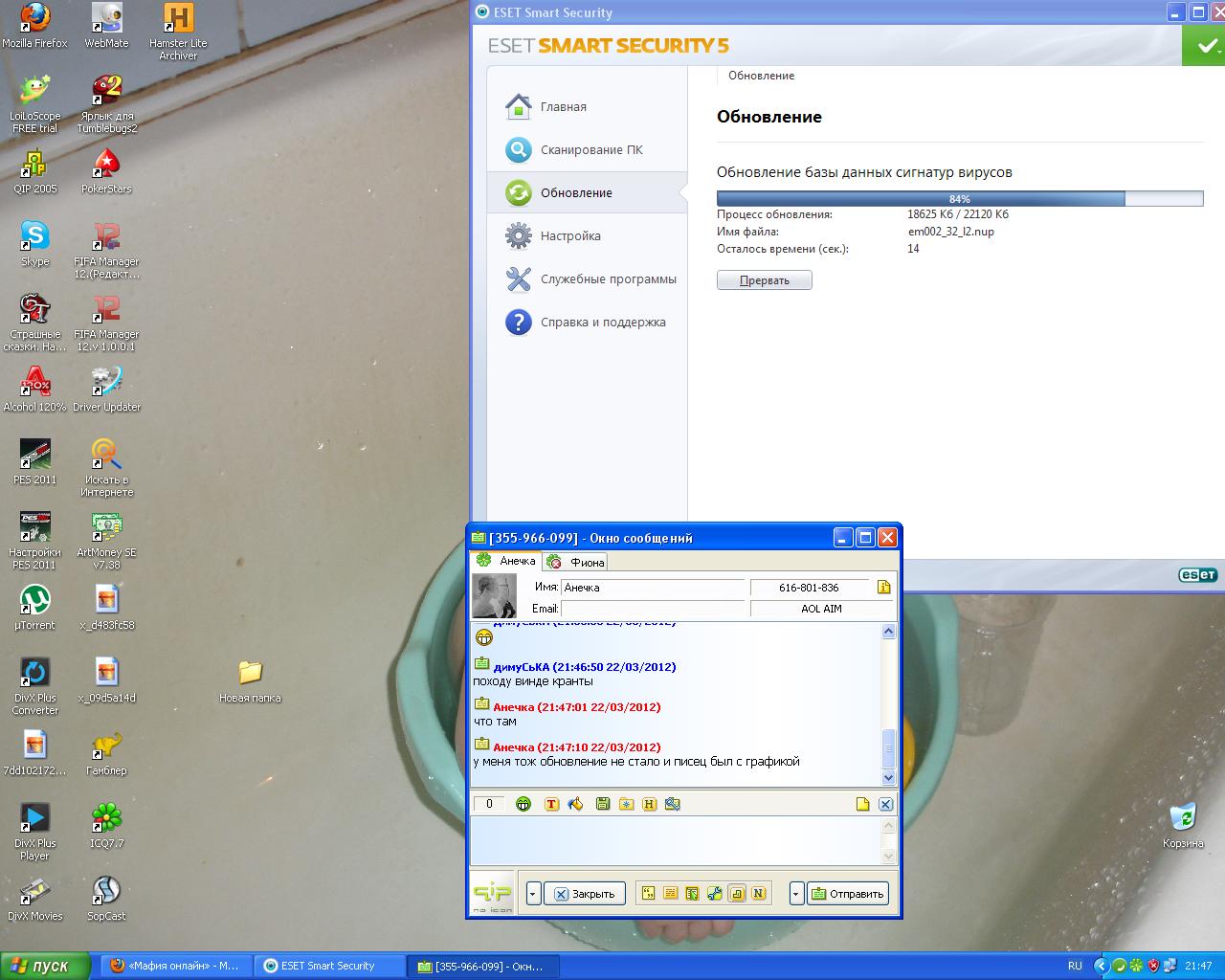Toggle the highlighted enter-key send icon
Image resolution: width=1225 pixels, height=980 pixels.
point(737,893)
